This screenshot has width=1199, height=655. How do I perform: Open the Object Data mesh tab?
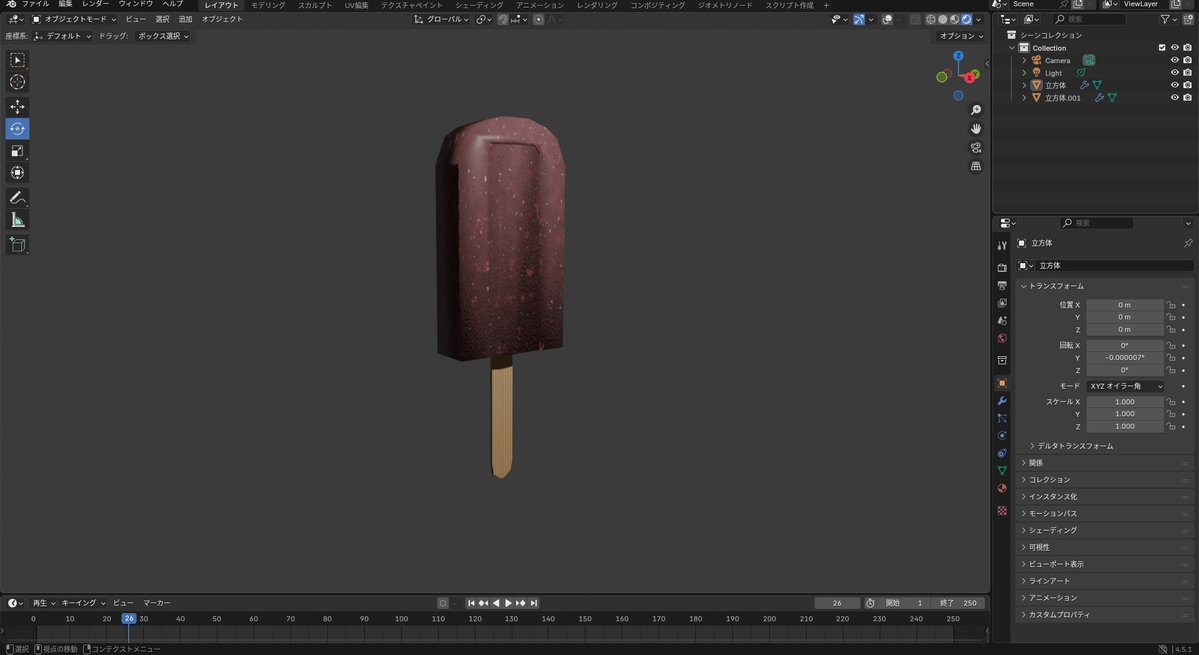1002,471
